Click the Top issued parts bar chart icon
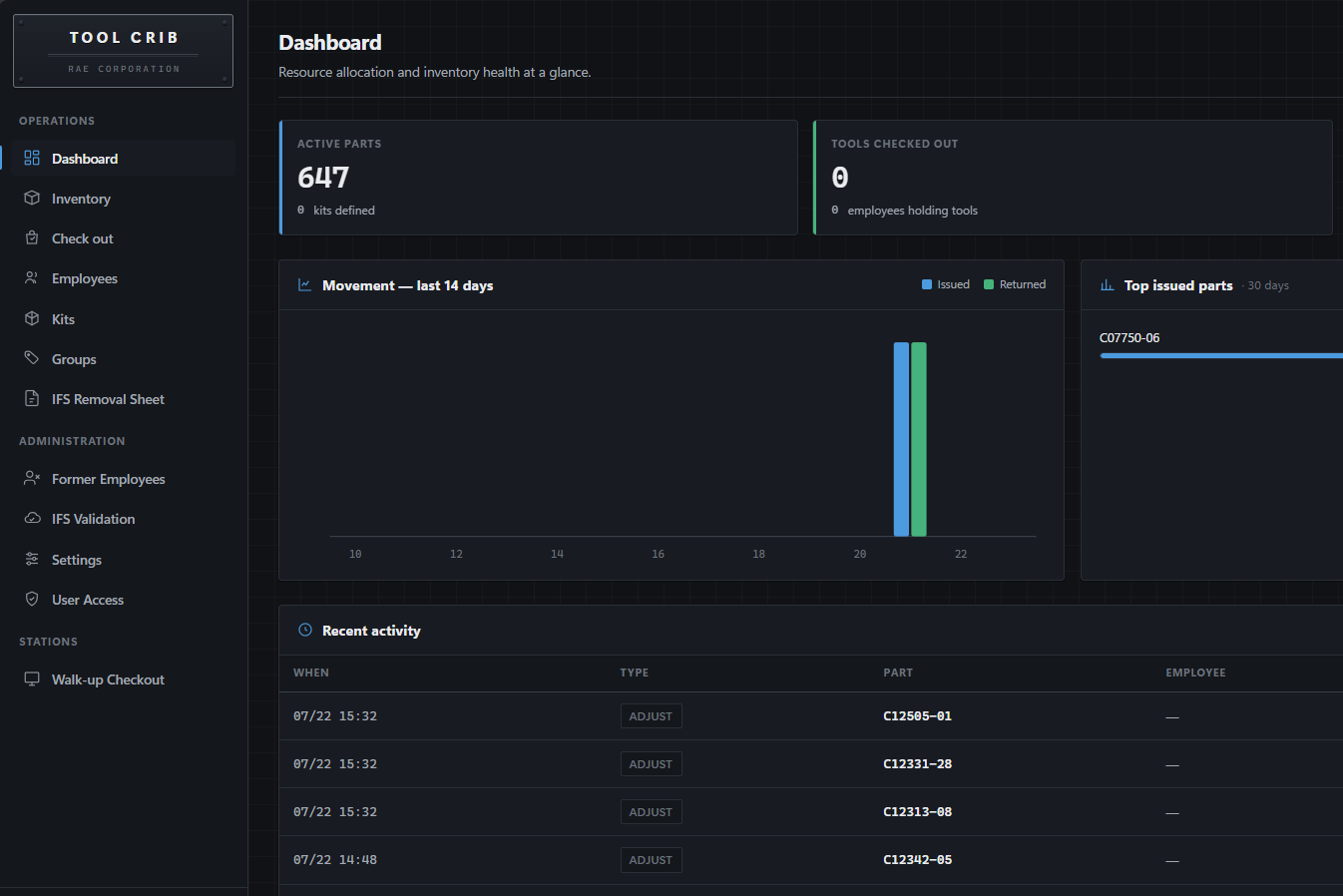 coord(1107,285)
